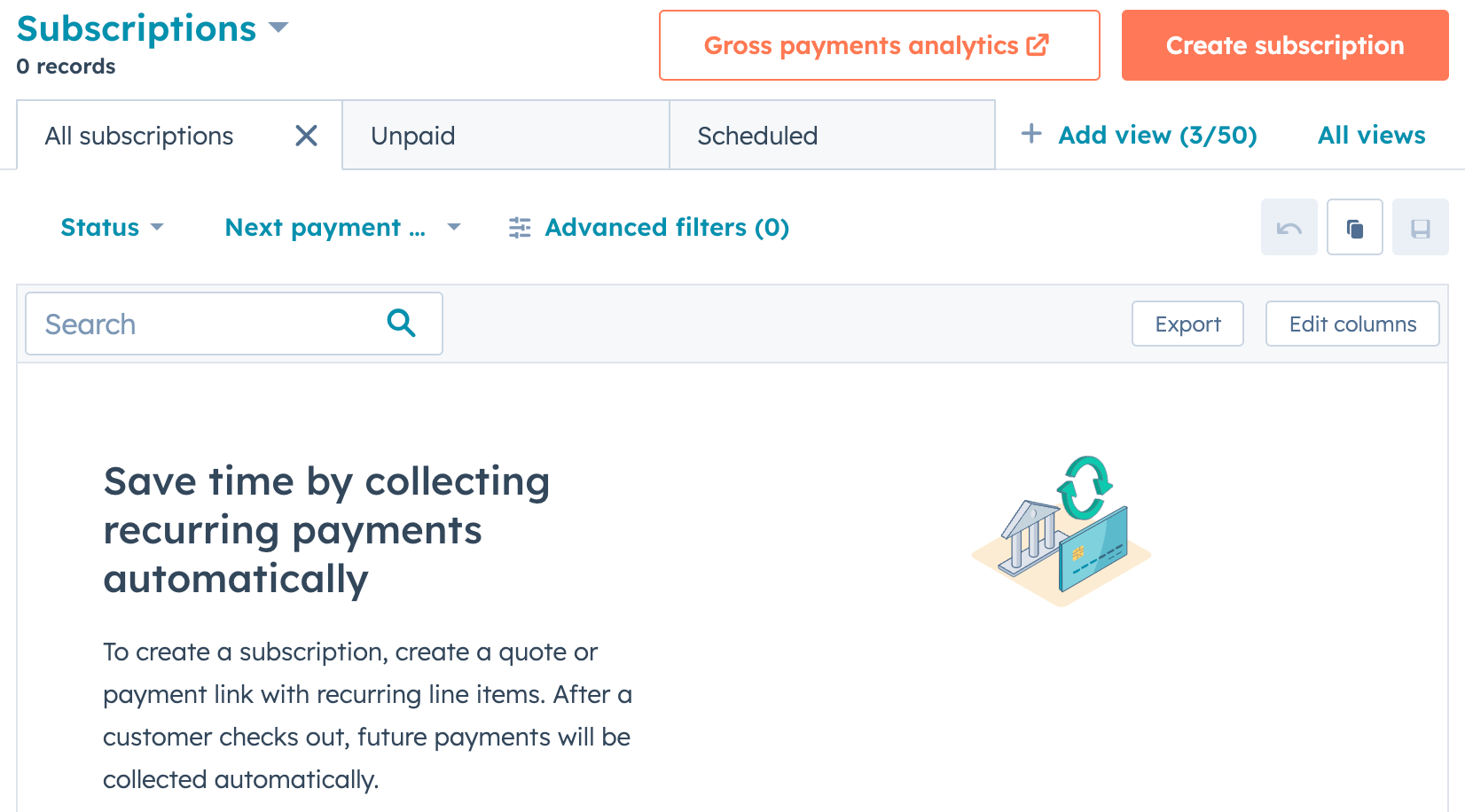This screenshot has width=1465, height=812.
Task: Switch to the Scheduled tab
Action: click(x=832, y=136)
